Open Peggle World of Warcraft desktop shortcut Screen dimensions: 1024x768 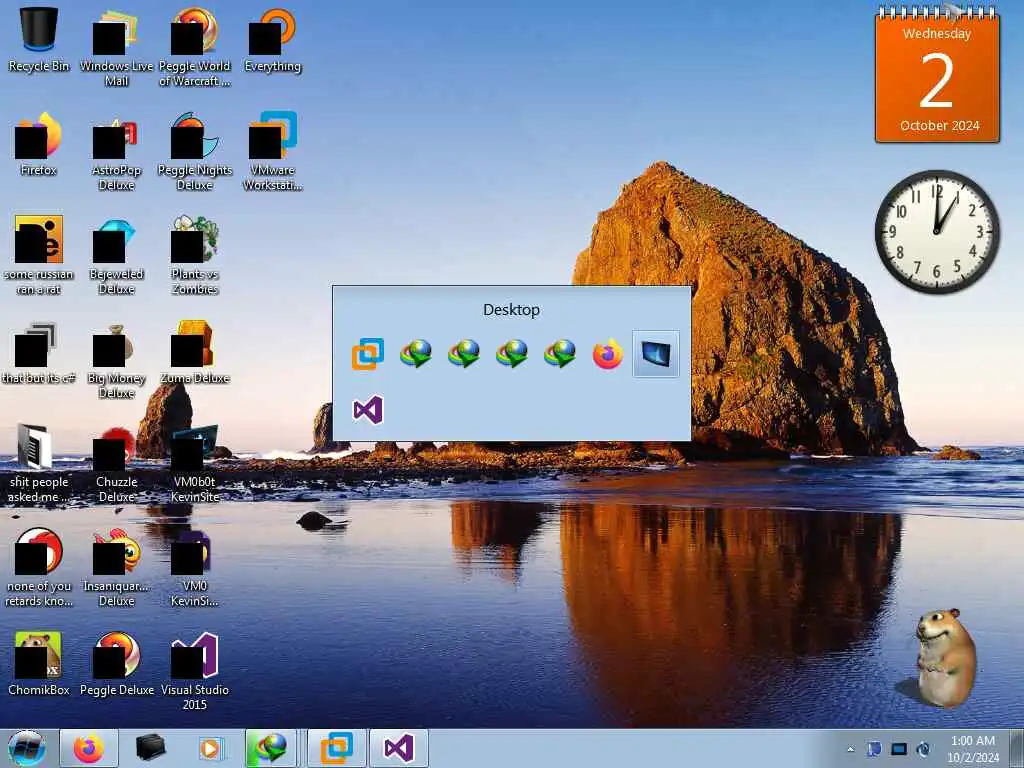tap(195, 46)
